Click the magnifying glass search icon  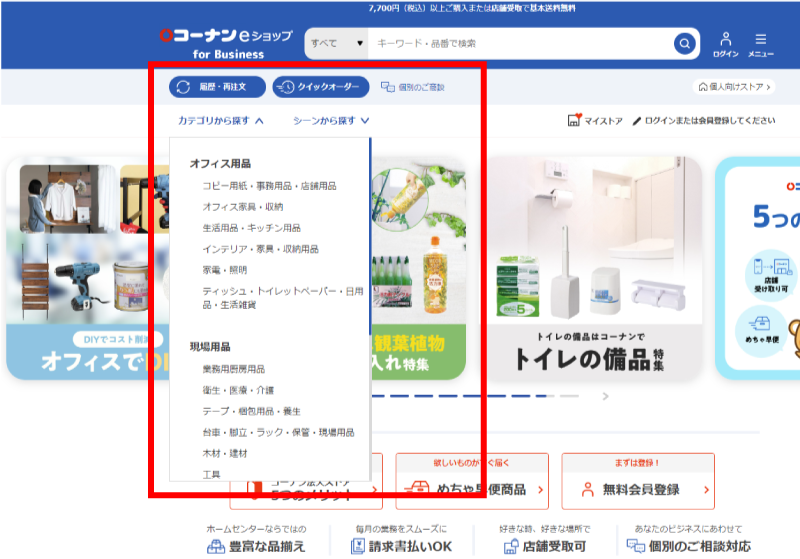(684, 43)
